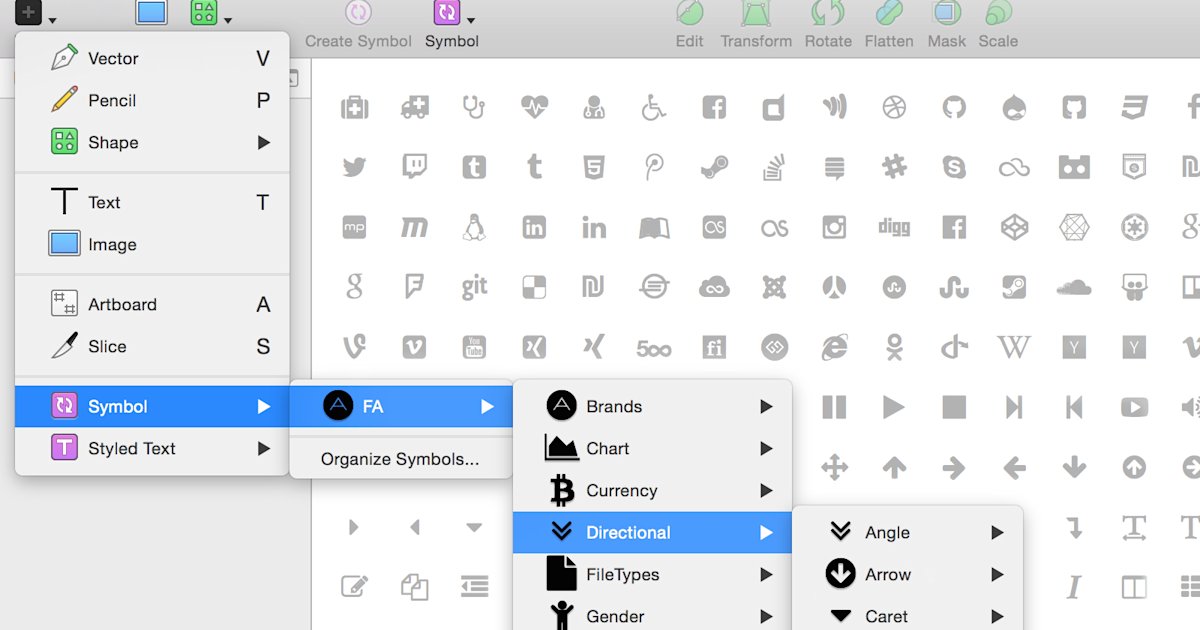This screenshot has width=1200, height=630.
Task: Click the Paypal-style pinterest P circle icon
Action: click(x=654, y=167)
